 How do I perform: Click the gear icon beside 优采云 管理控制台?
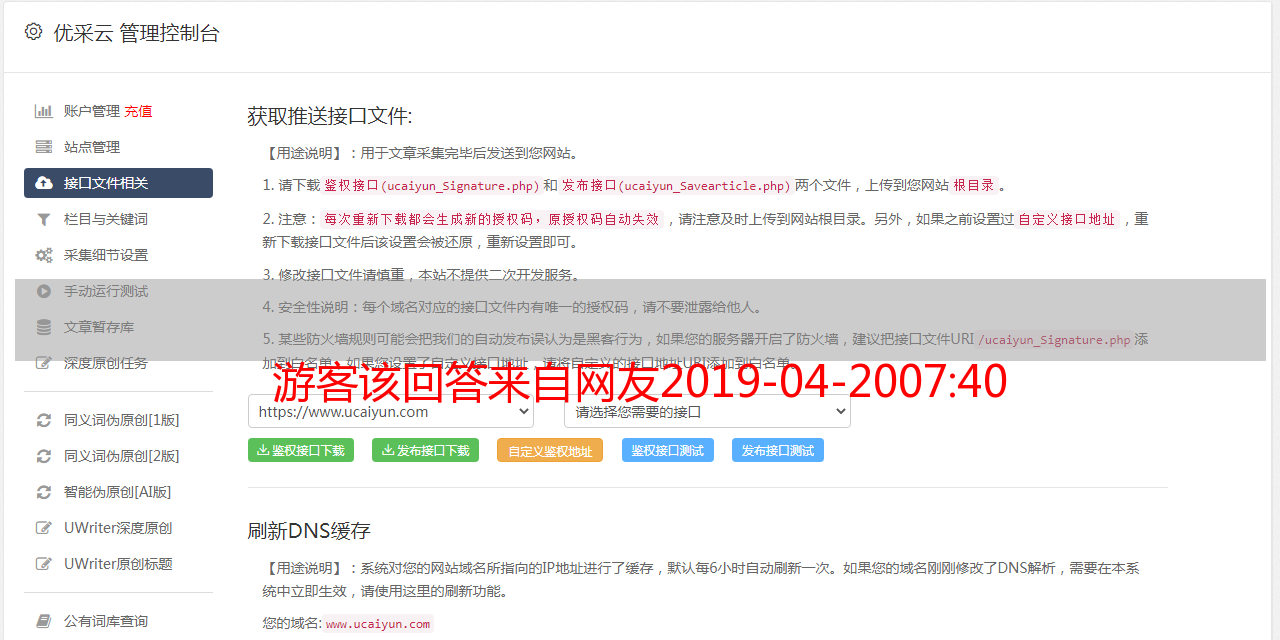pos(33,32)
